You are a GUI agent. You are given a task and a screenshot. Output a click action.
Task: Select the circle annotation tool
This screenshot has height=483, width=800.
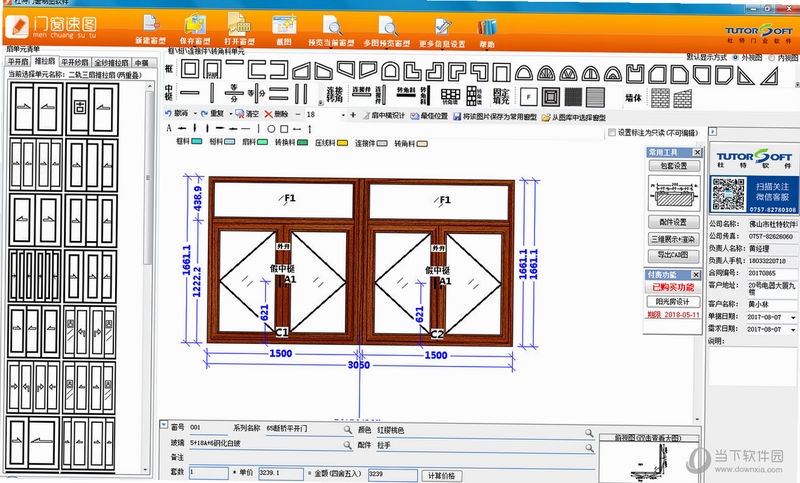(x=271, y=129)
